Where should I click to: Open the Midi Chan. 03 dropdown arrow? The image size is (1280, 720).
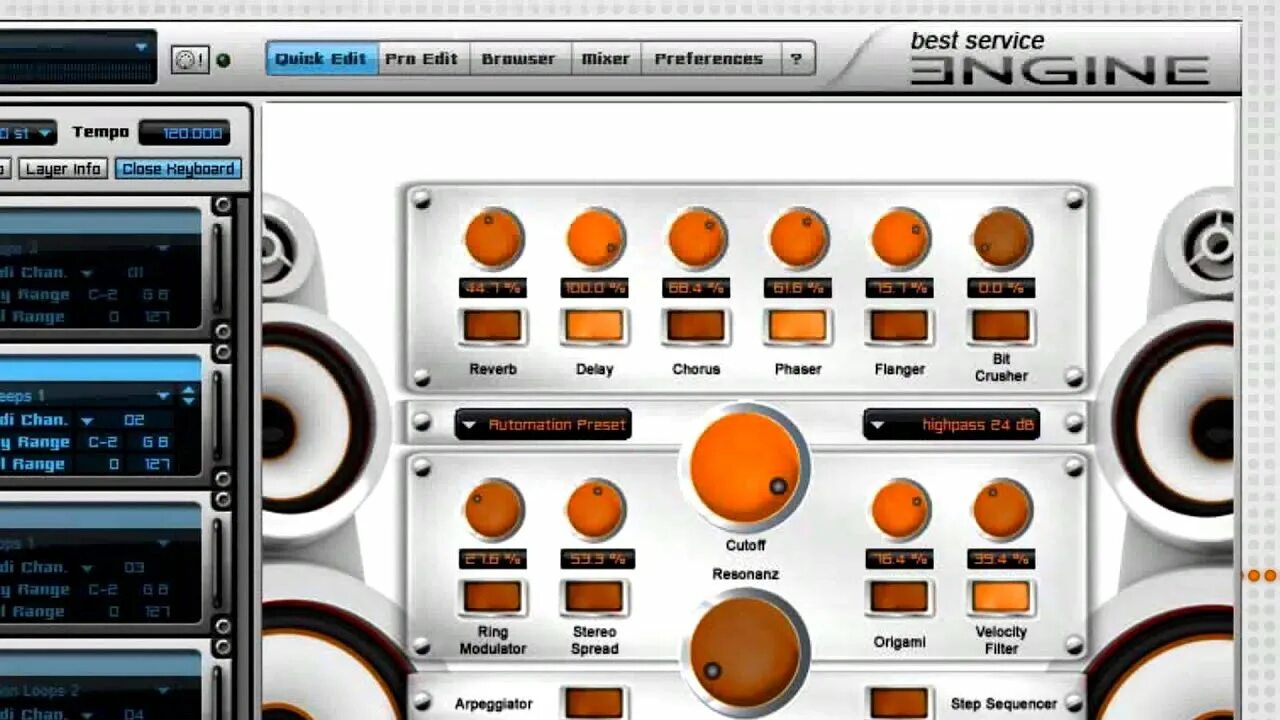pos(87,567)
